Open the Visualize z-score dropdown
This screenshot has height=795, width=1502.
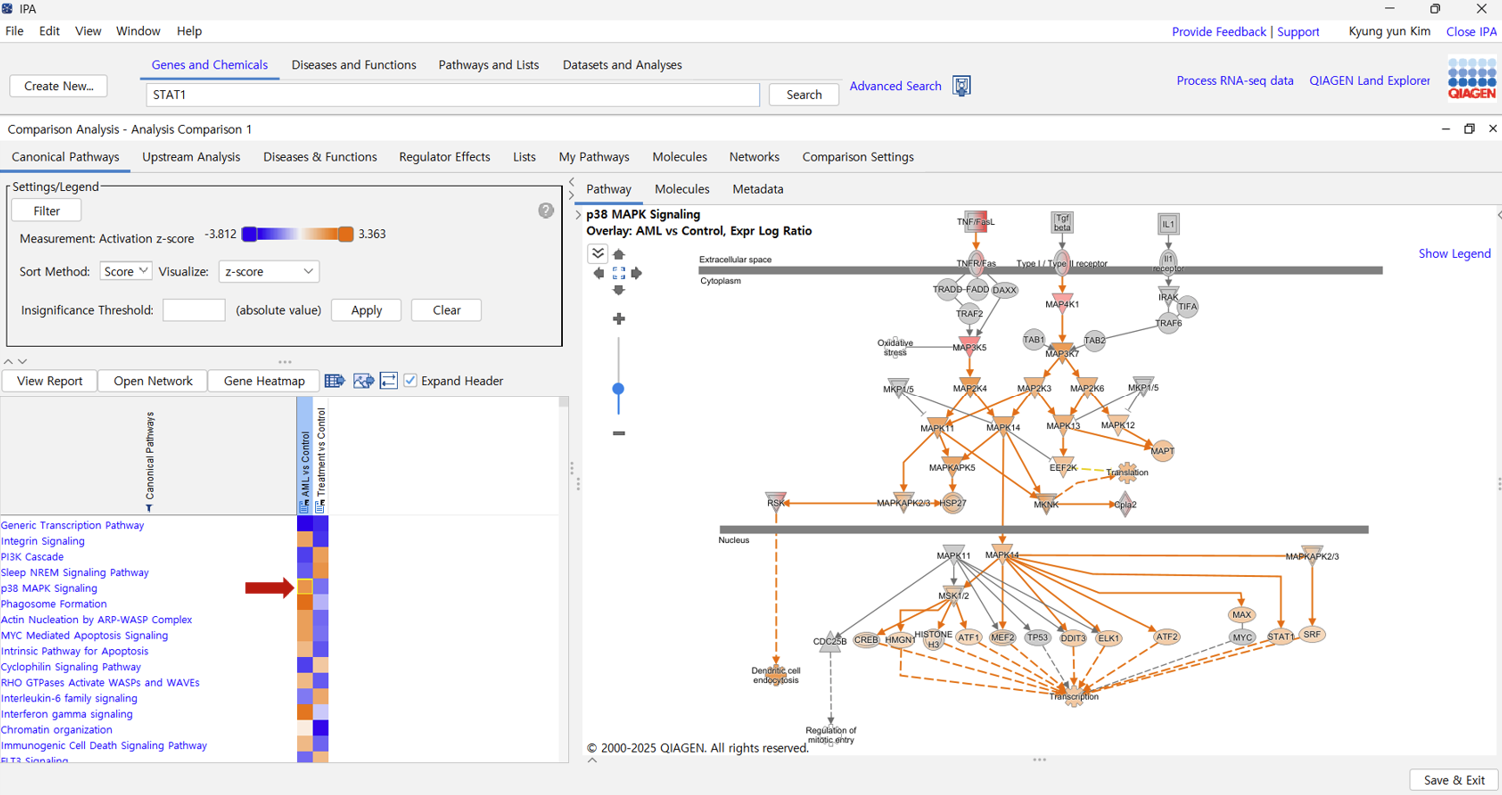tap(268, 271)
